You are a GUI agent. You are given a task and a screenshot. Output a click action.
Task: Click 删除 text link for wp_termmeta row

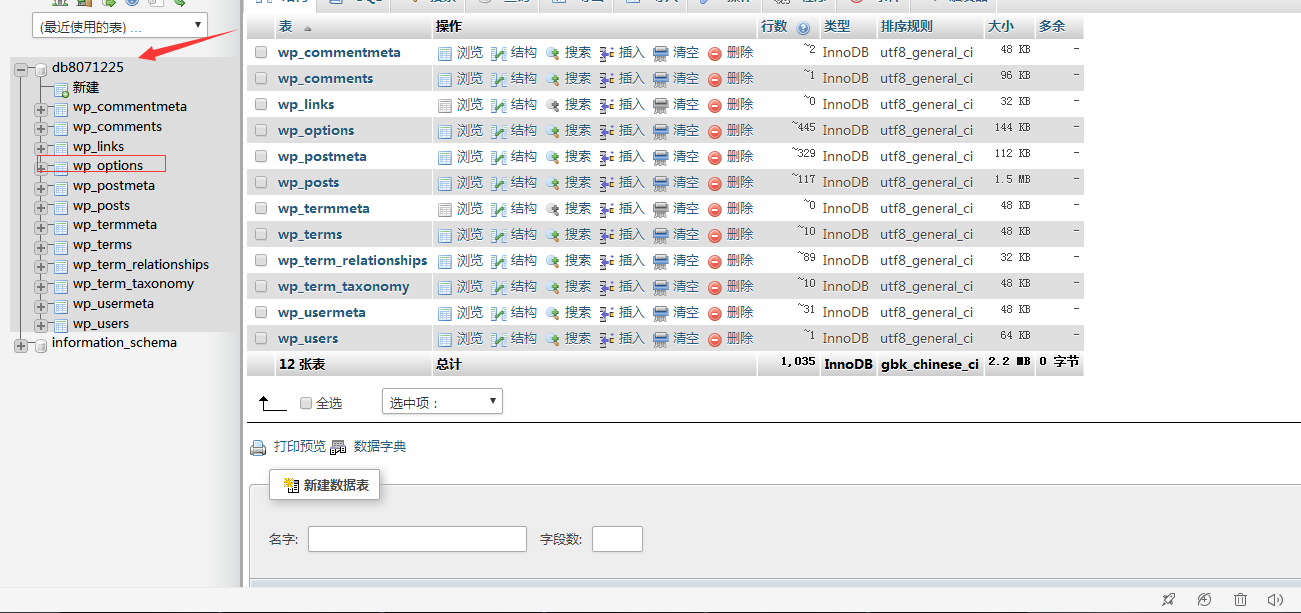click(x=740, y=209)
